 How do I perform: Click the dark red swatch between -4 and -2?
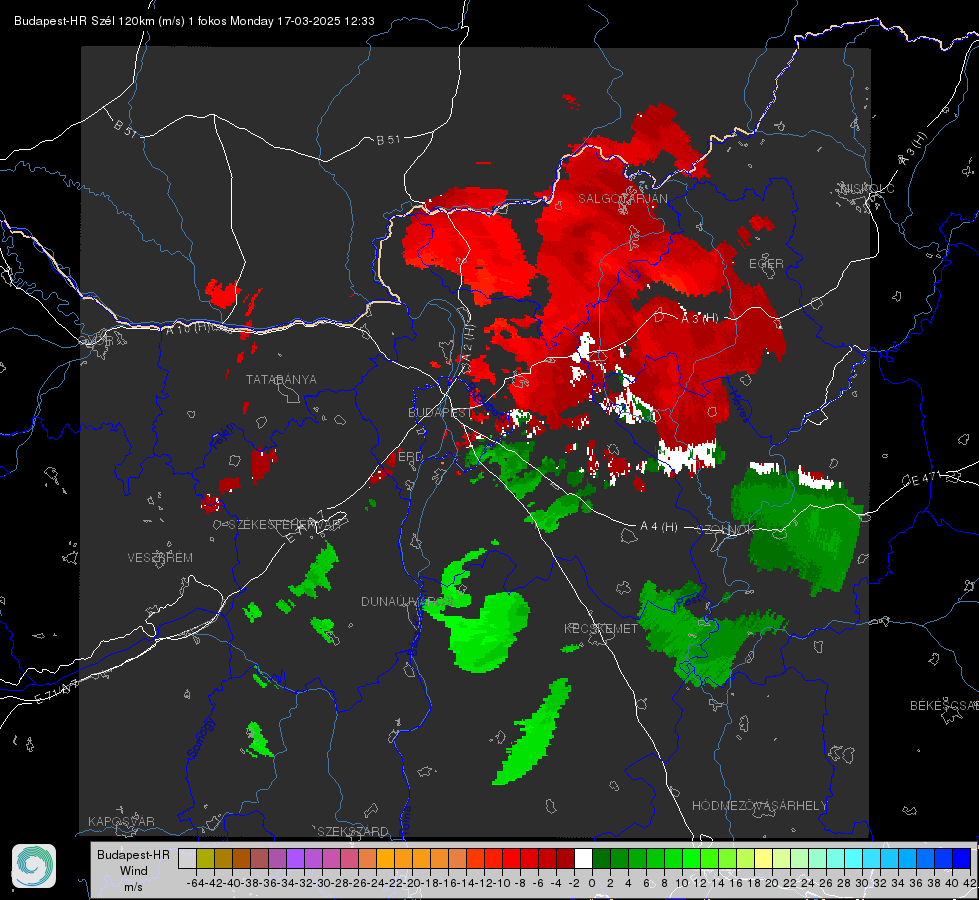(x=565, y=859)
